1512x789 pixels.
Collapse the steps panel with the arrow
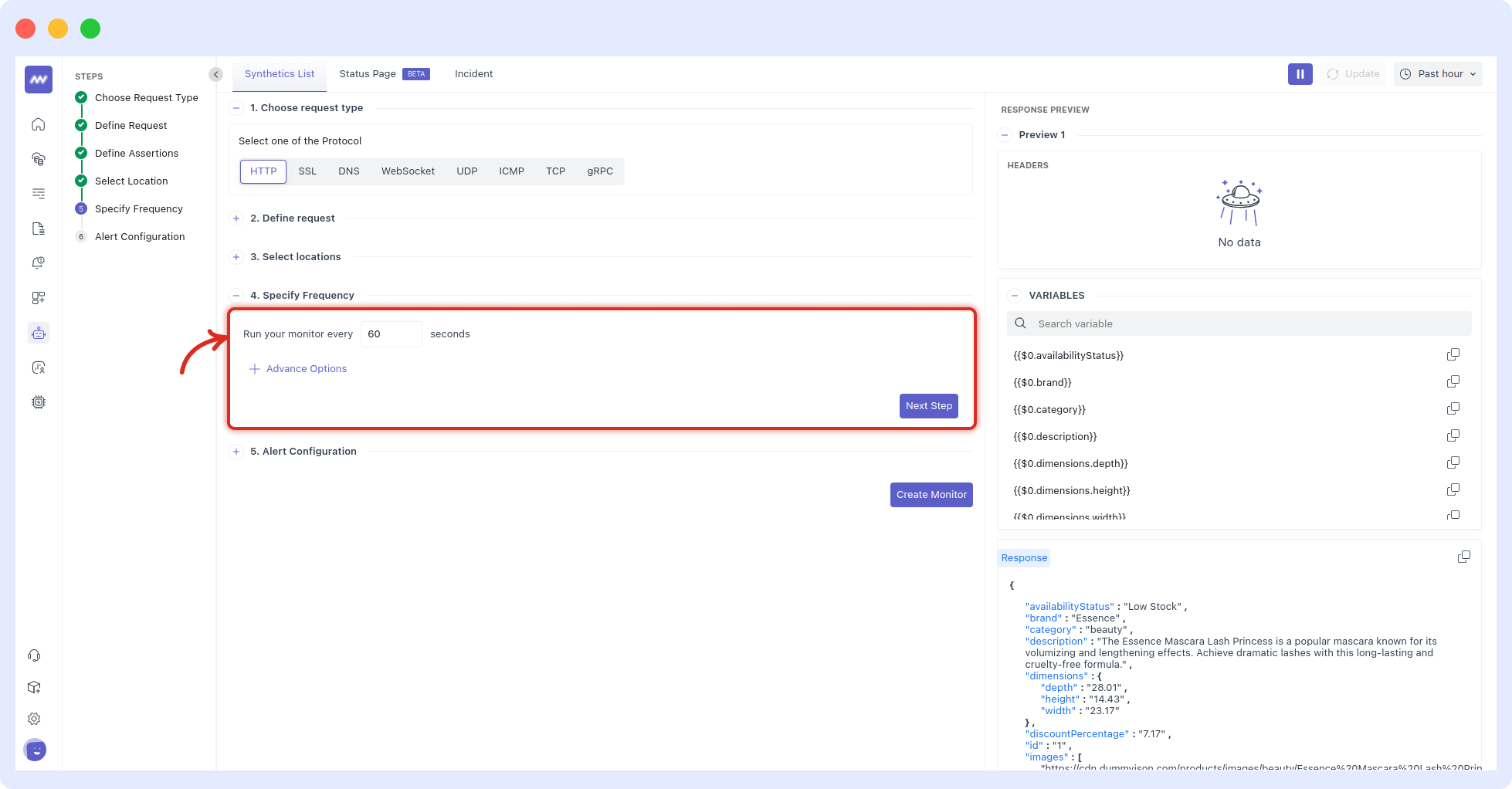coord(215,75)
